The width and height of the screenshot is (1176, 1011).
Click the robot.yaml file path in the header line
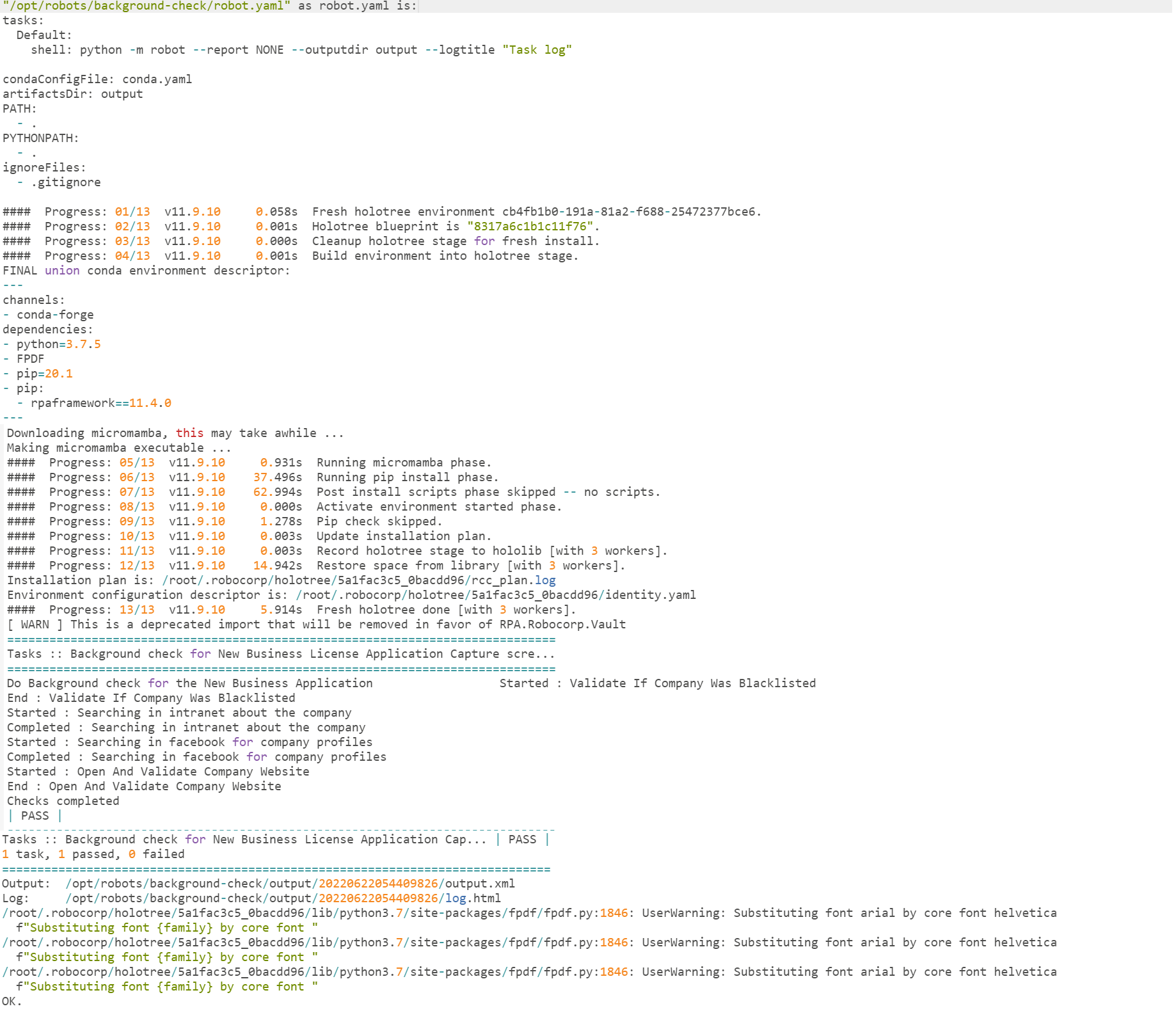coord(146,6)
